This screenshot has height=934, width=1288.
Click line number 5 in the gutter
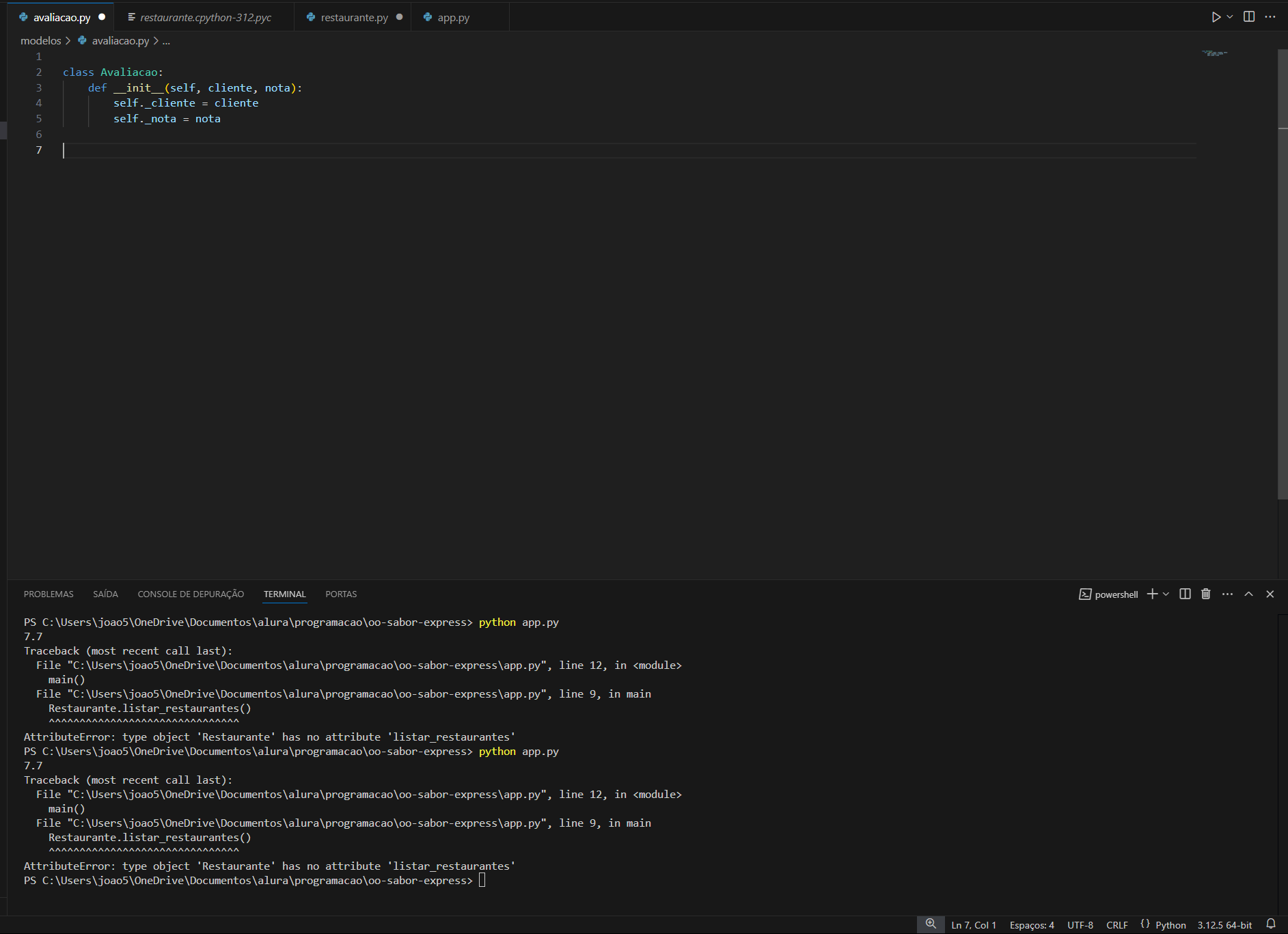click(39, 119)
